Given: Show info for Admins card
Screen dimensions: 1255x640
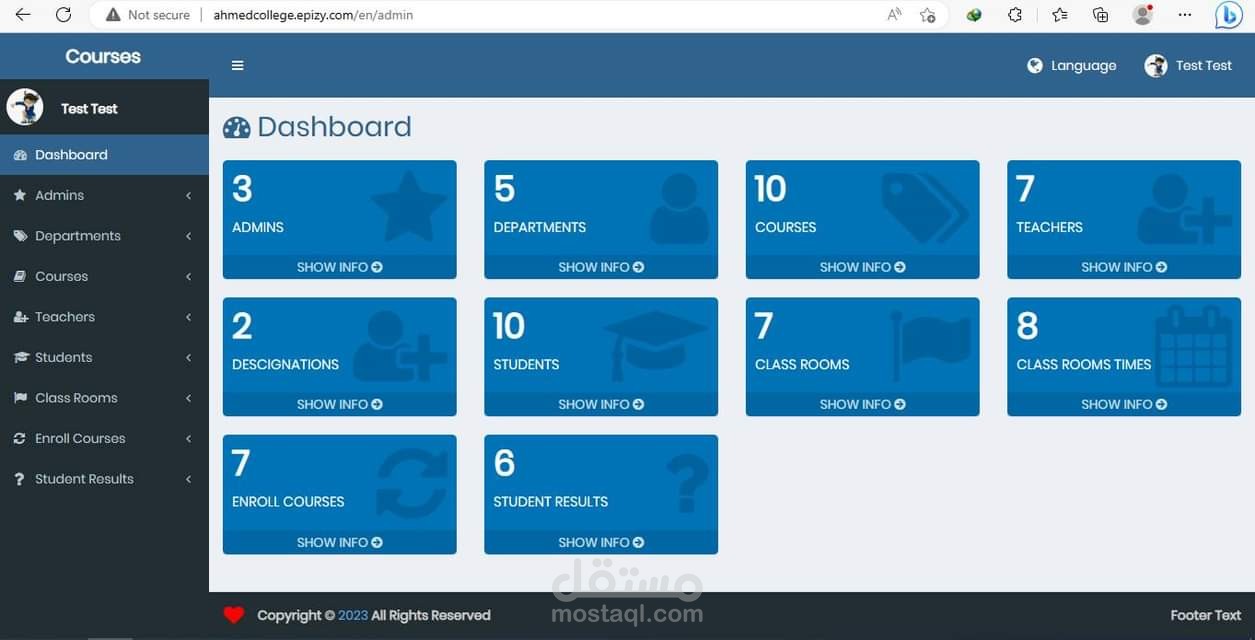Looking at the screenshot, I should [x=339, y=267].
